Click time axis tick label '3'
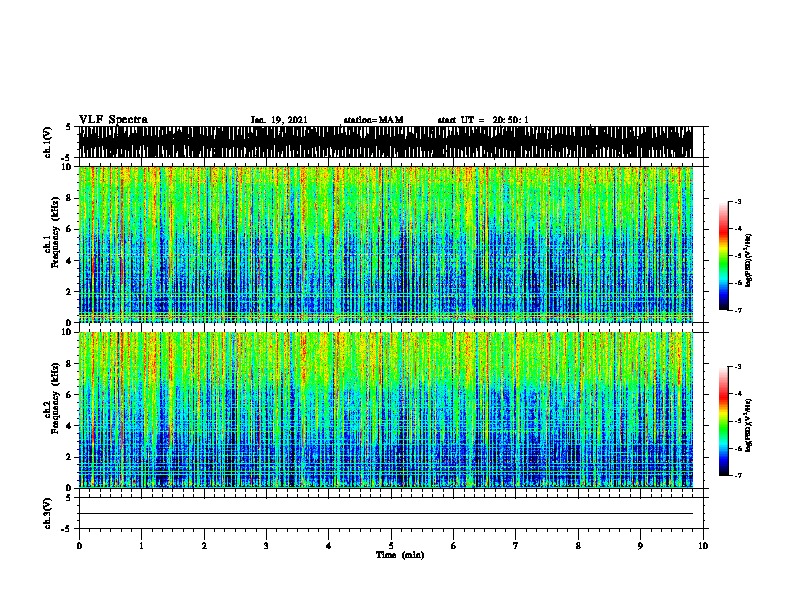 click(x=266, y=546)
